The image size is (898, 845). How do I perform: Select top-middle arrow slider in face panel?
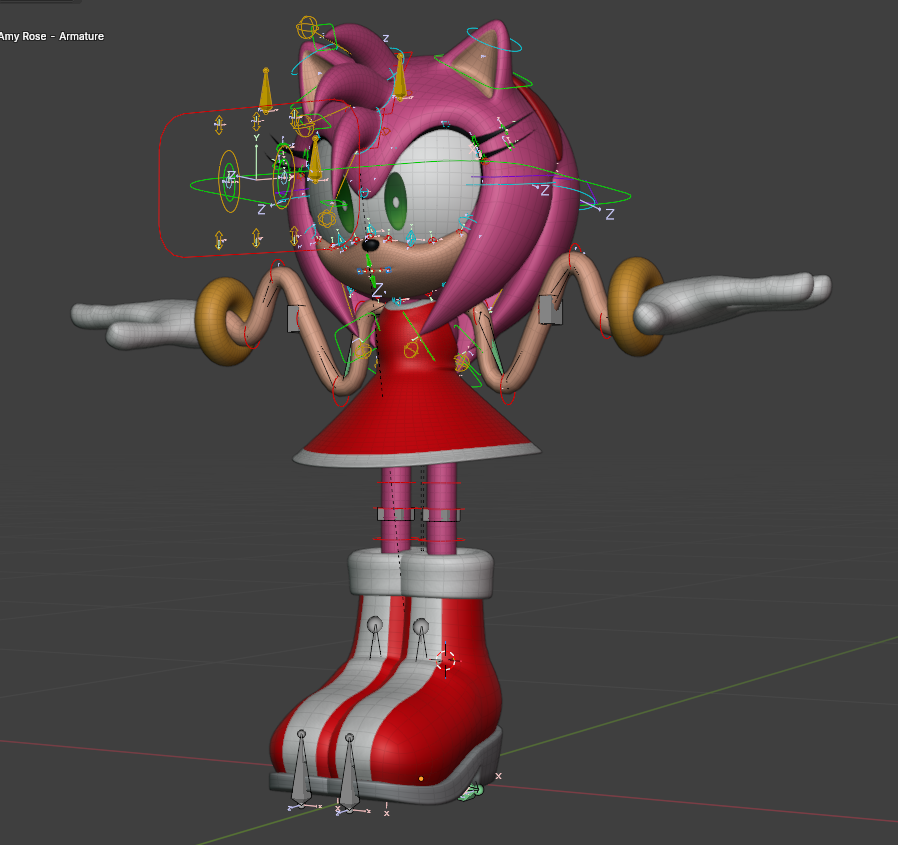coord(256,121)
